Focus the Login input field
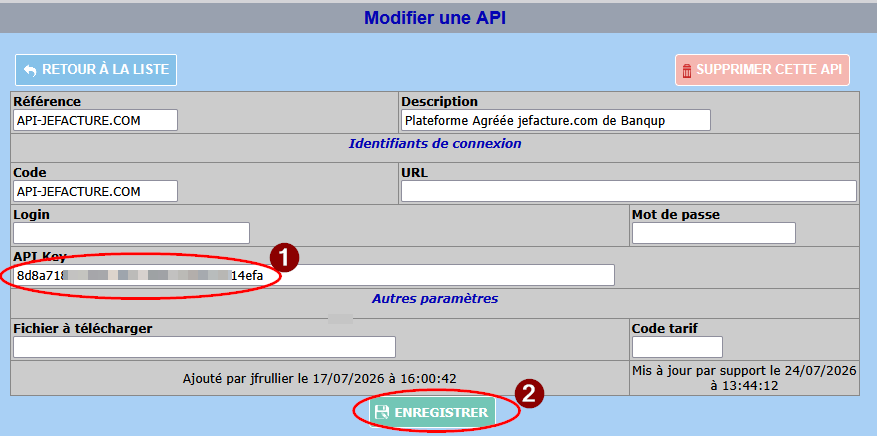The width and height of the screenshot is (877, 436). (x=131, y=233)
